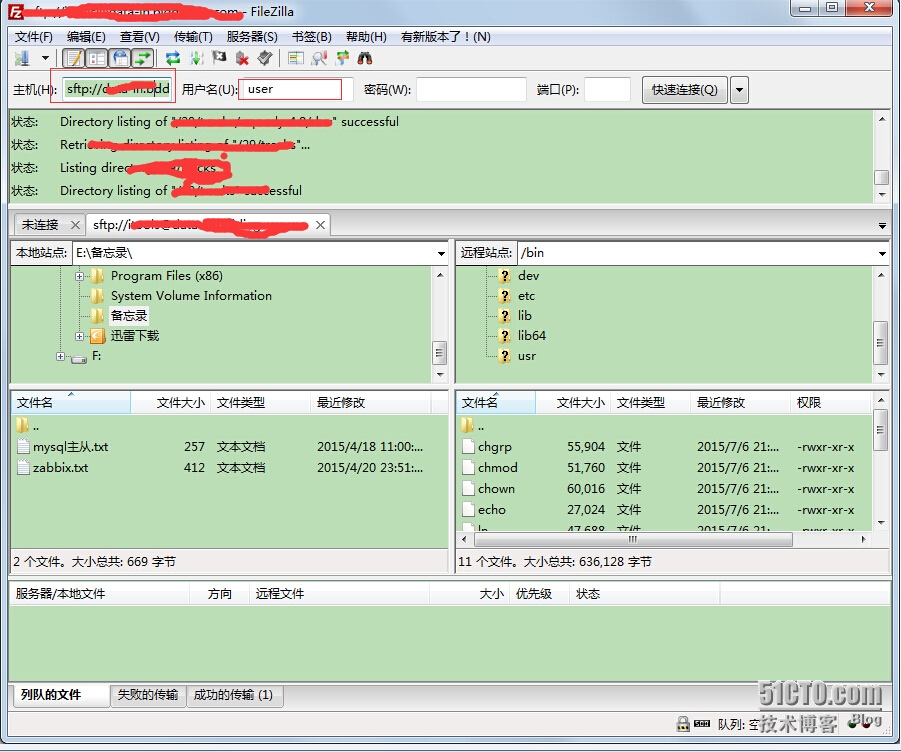
Task: Expand the F: drive node
Action: 60,357
